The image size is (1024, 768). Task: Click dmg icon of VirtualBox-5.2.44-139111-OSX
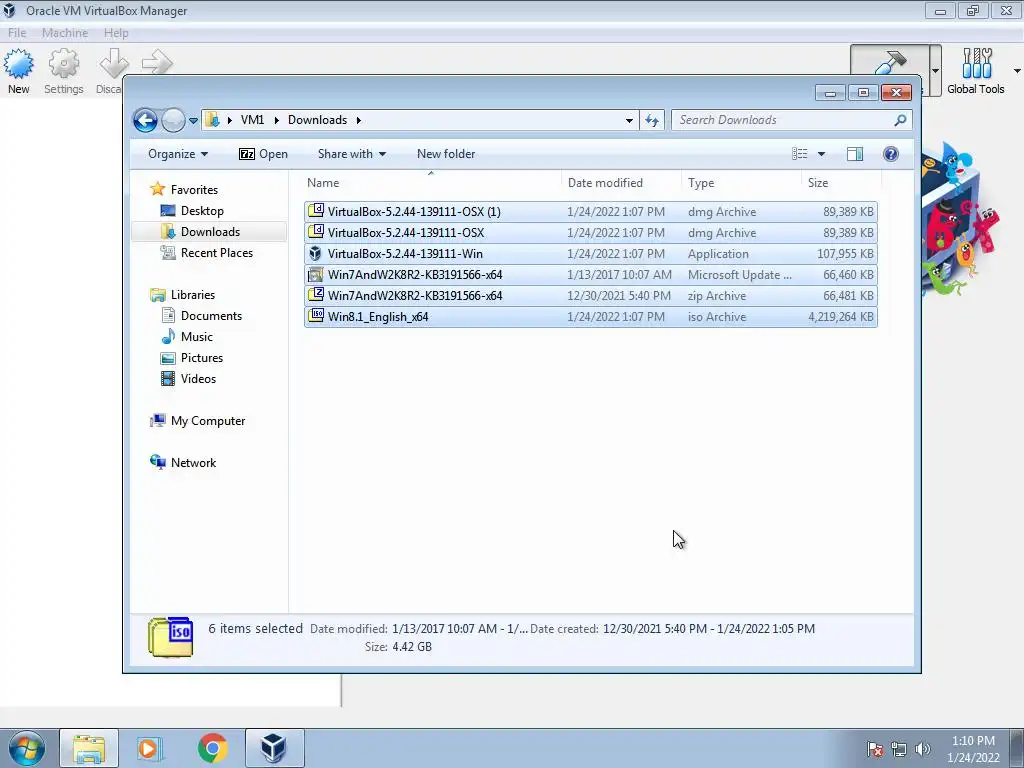(x=315, y=232)
